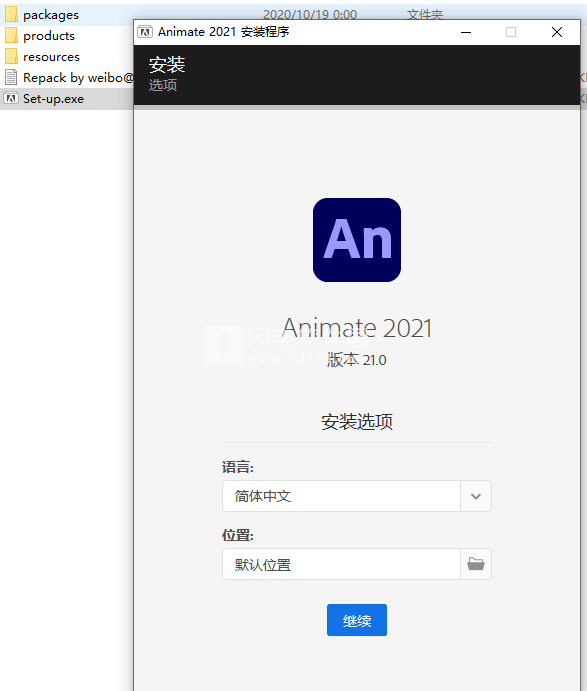587x691 pixels.
Task: Close the Animate 2021 installer window
Action: point(557,32)
